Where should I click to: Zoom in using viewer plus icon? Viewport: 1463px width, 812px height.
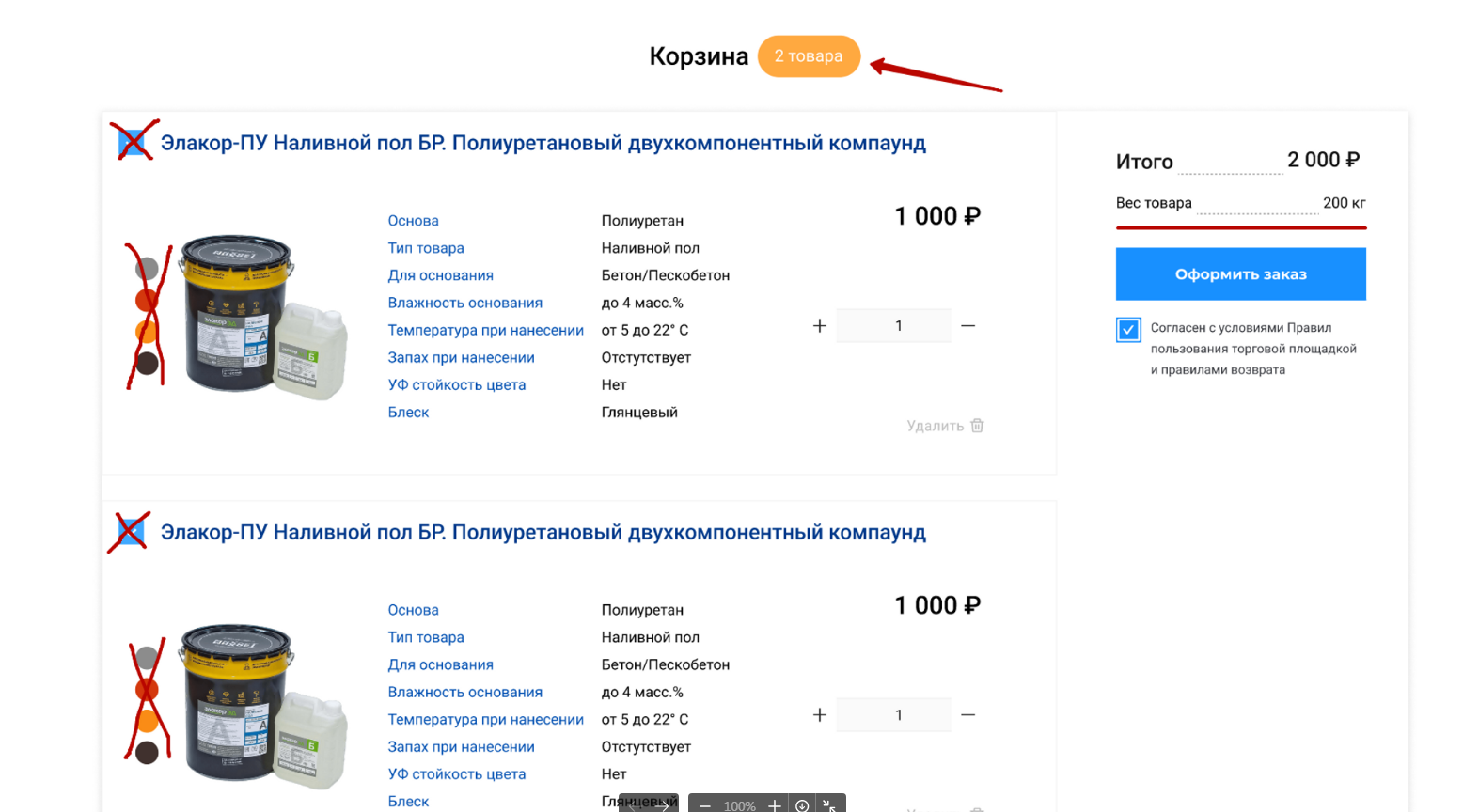tap(774, 805)
